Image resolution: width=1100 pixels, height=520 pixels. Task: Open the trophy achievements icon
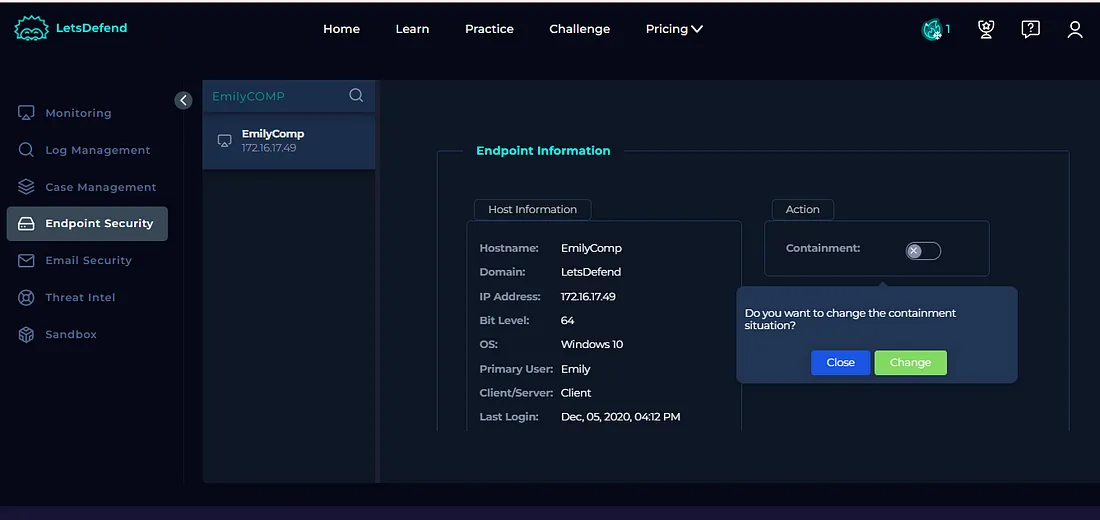pyautogui.click(x=986, y=29)
